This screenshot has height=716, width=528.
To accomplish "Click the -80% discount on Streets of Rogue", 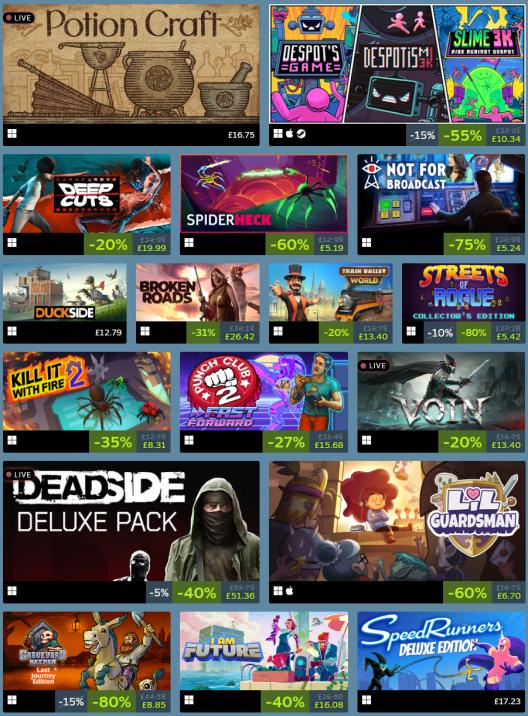I will (x=474, y=332).
